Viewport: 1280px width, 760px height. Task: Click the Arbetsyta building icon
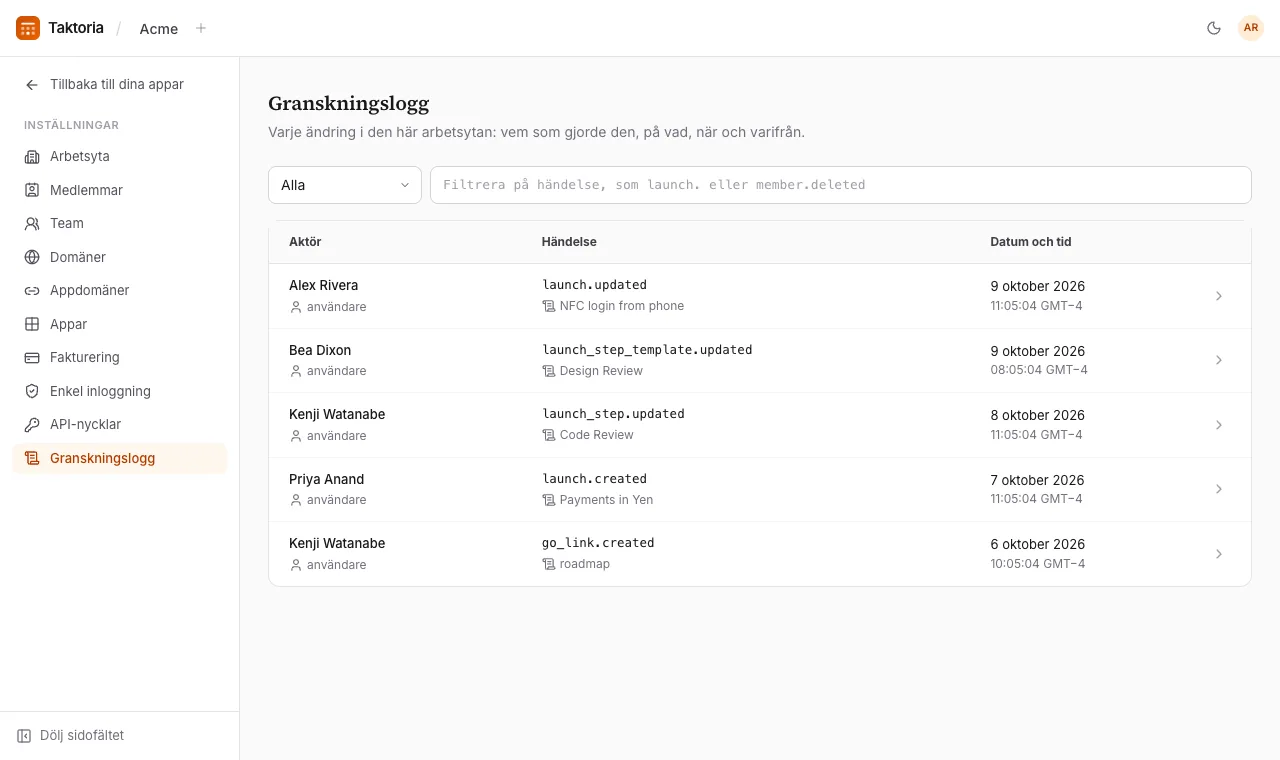[32, 157]
